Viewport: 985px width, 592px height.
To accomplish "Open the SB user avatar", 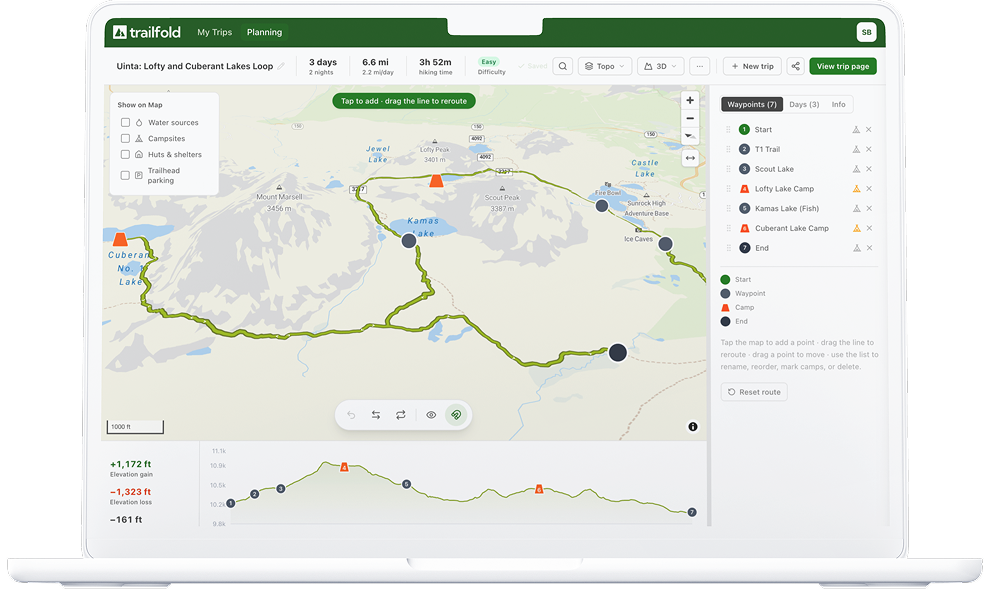I will click(866, 32).
